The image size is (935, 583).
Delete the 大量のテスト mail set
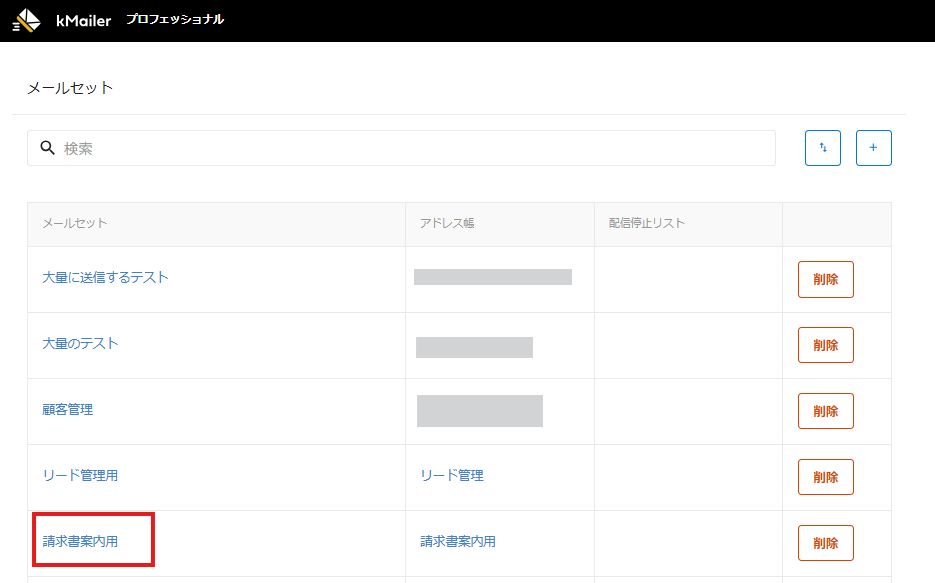(825, 346)
